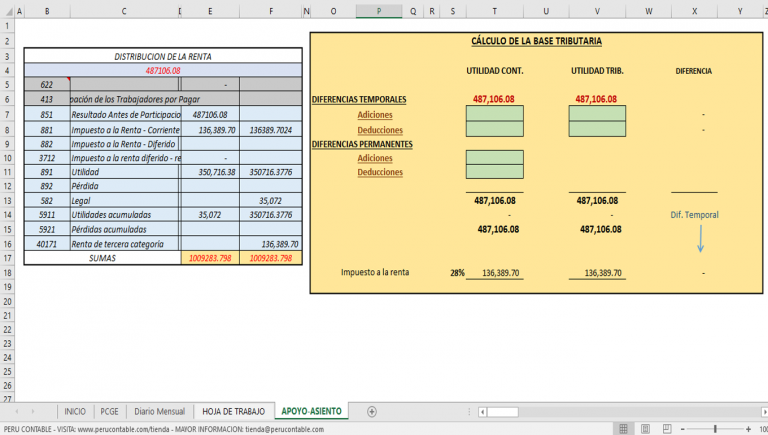
Task: Select DISTRIBUCION DE LA RENTA title cell
Action: click(x=163, y=56)
